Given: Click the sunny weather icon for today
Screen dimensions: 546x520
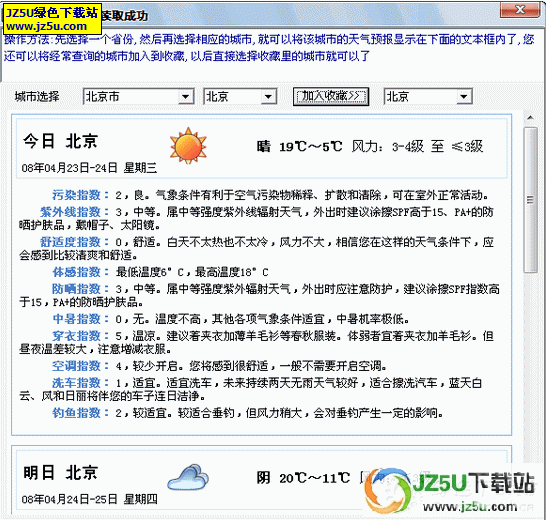Looking at the screenshot, I should (188, 146).
